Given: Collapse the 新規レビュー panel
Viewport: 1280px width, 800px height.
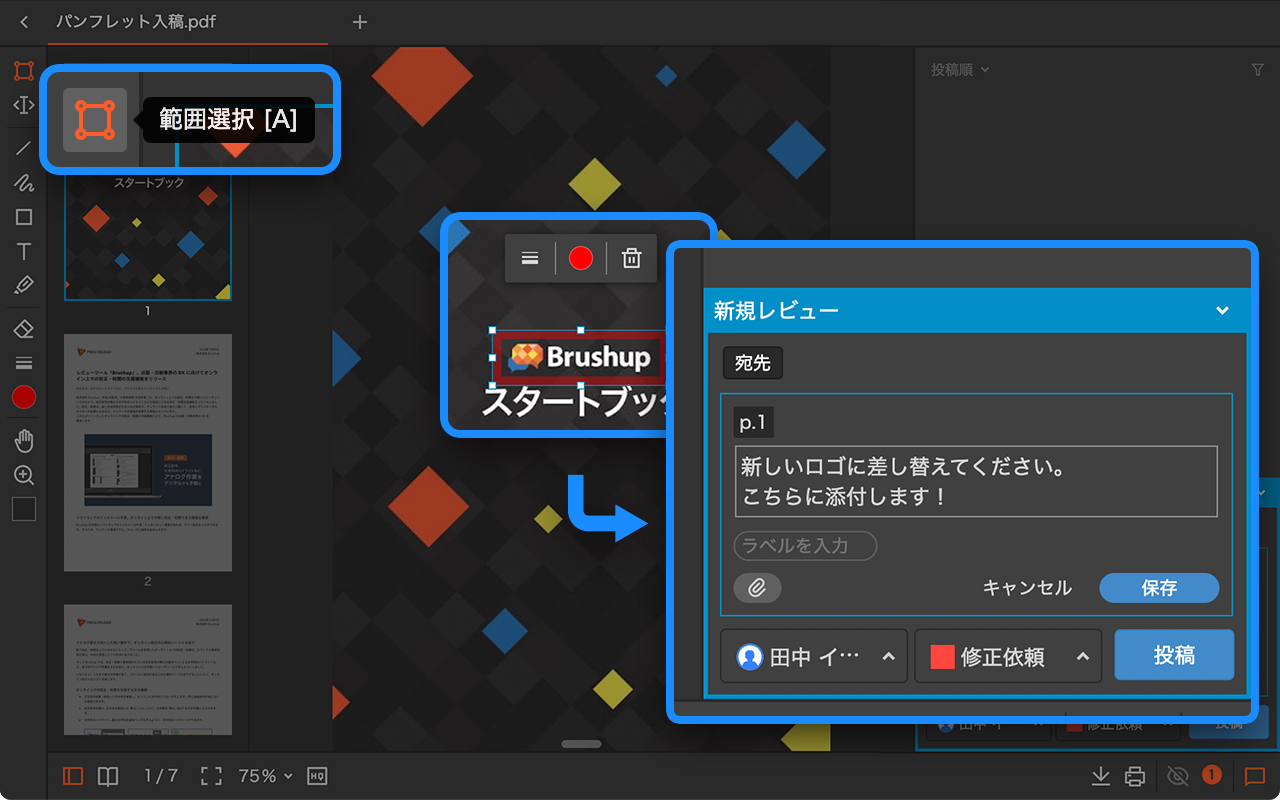Looking at the screenshot, I should click(1222, 311).
